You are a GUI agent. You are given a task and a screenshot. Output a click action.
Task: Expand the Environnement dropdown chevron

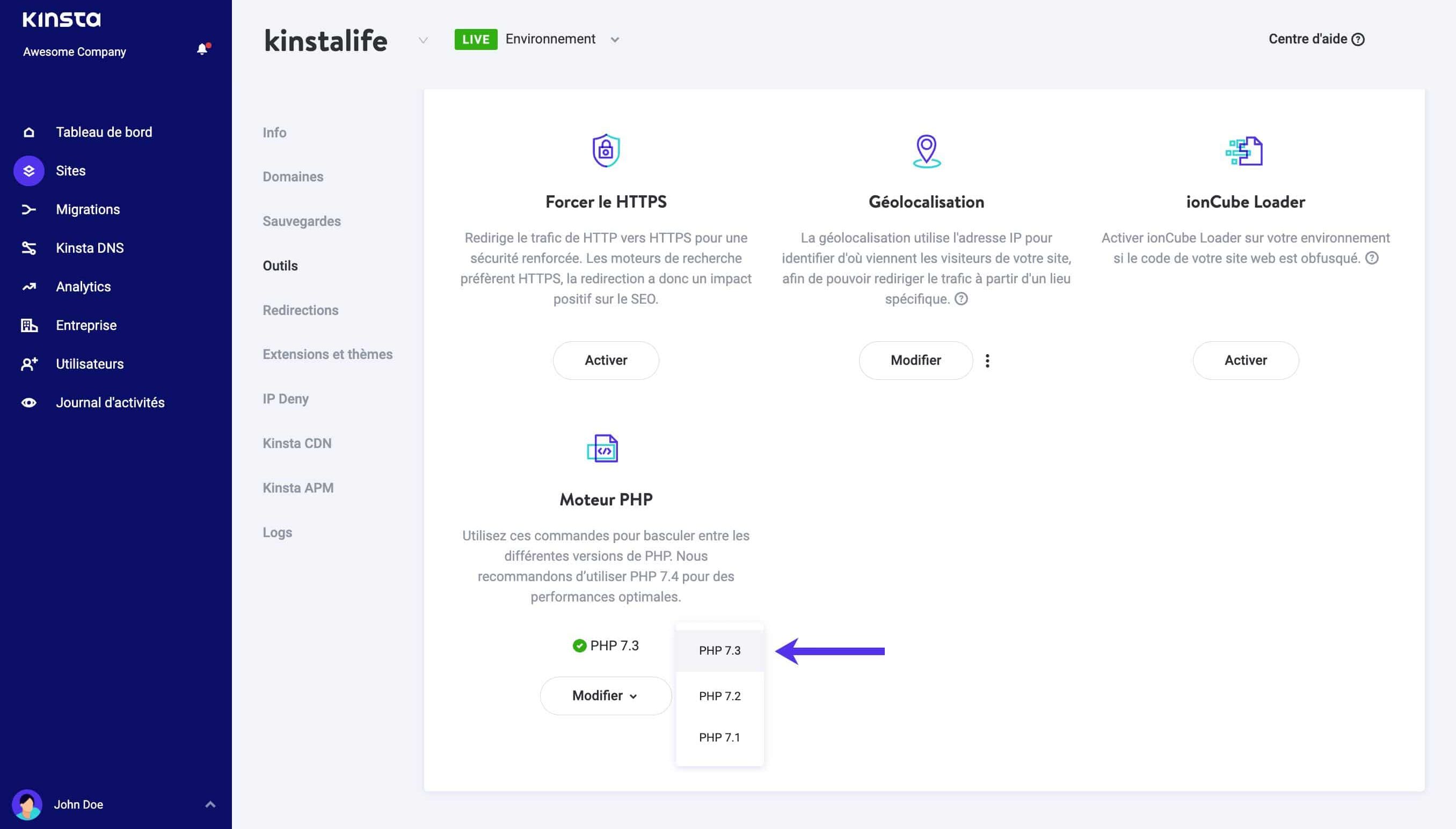615,40
